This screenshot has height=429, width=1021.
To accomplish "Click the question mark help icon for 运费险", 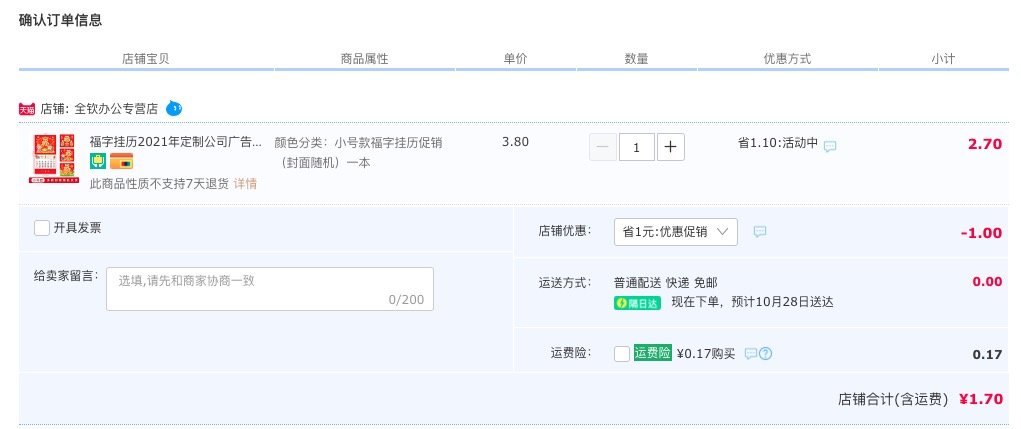I will (x=766, y=353).
